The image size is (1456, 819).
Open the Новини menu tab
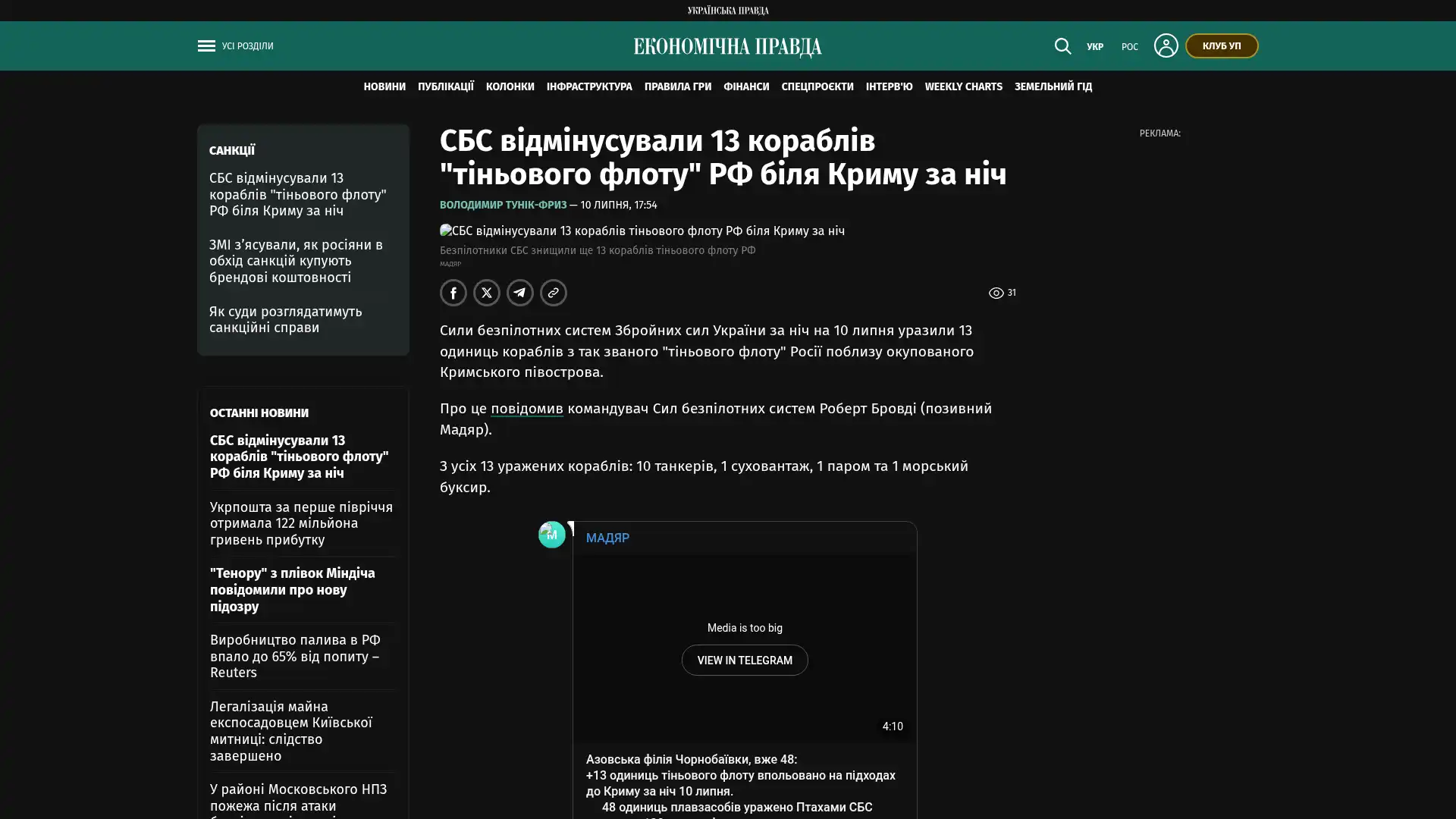click(x=384, y=87)
